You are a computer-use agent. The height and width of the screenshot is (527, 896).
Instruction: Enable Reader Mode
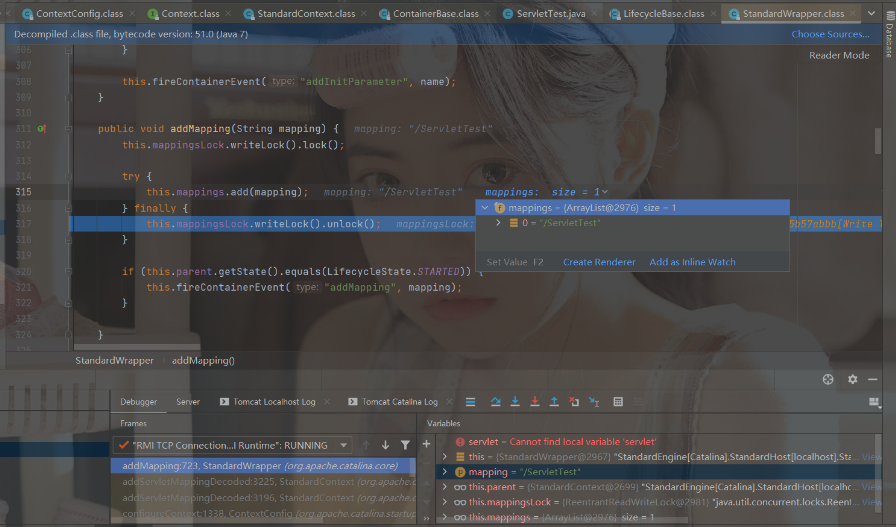[x=839, y=55]
